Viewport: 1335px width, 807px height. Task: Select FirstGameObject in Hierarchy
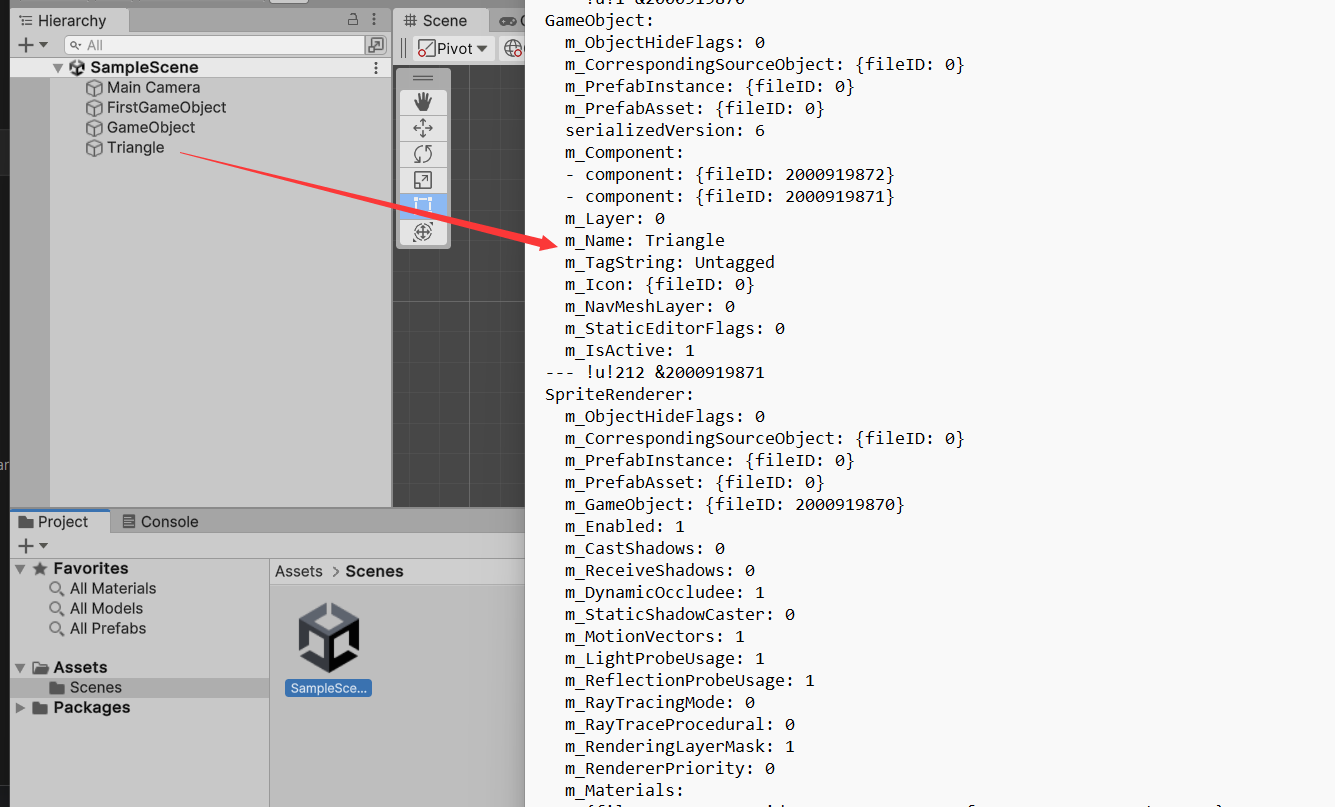[x=166, y=108]
